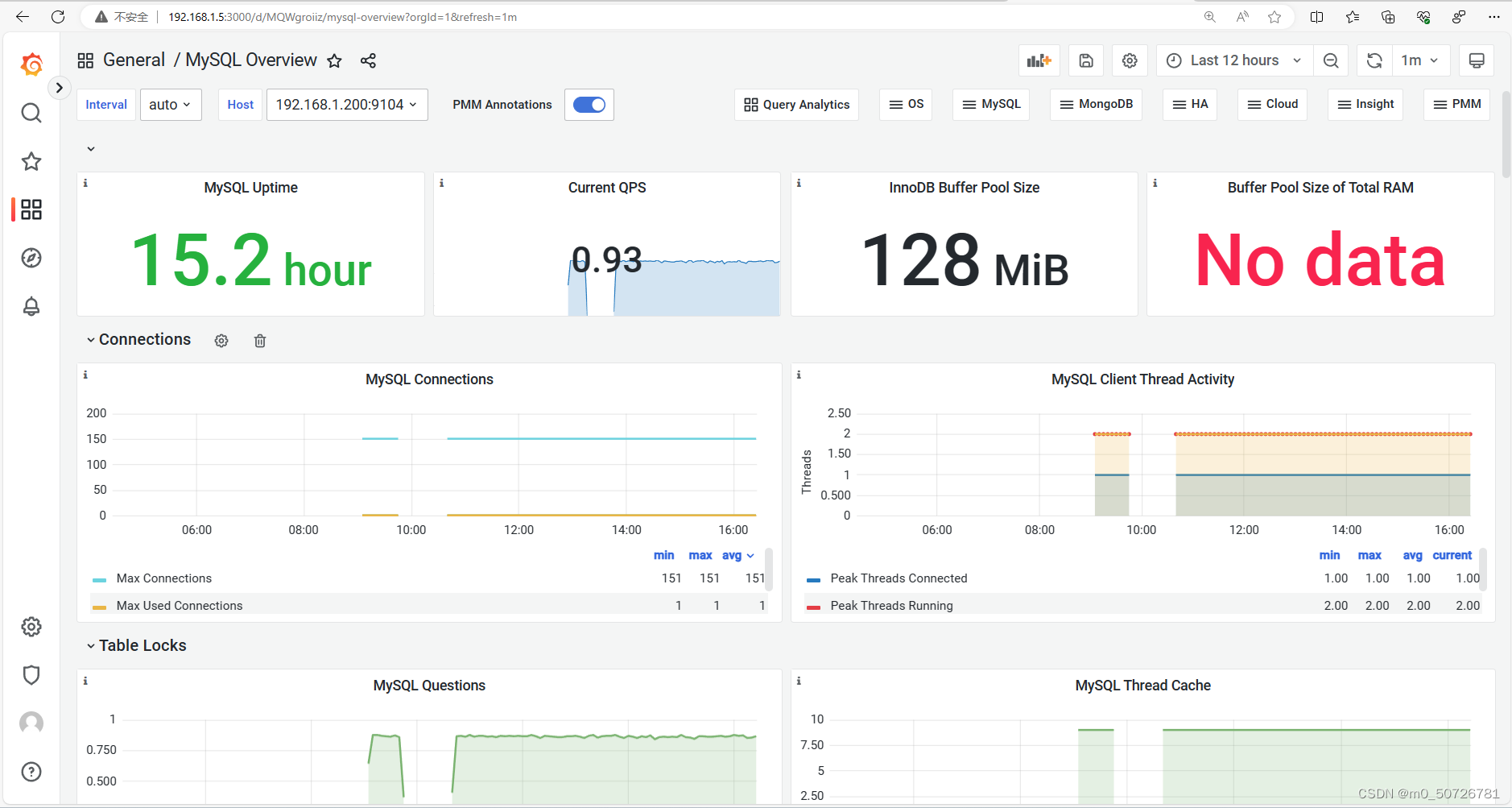Open Query Analytics dashboard link
The height and width of the screenshot is (808, 1512).
coord(796,105)
